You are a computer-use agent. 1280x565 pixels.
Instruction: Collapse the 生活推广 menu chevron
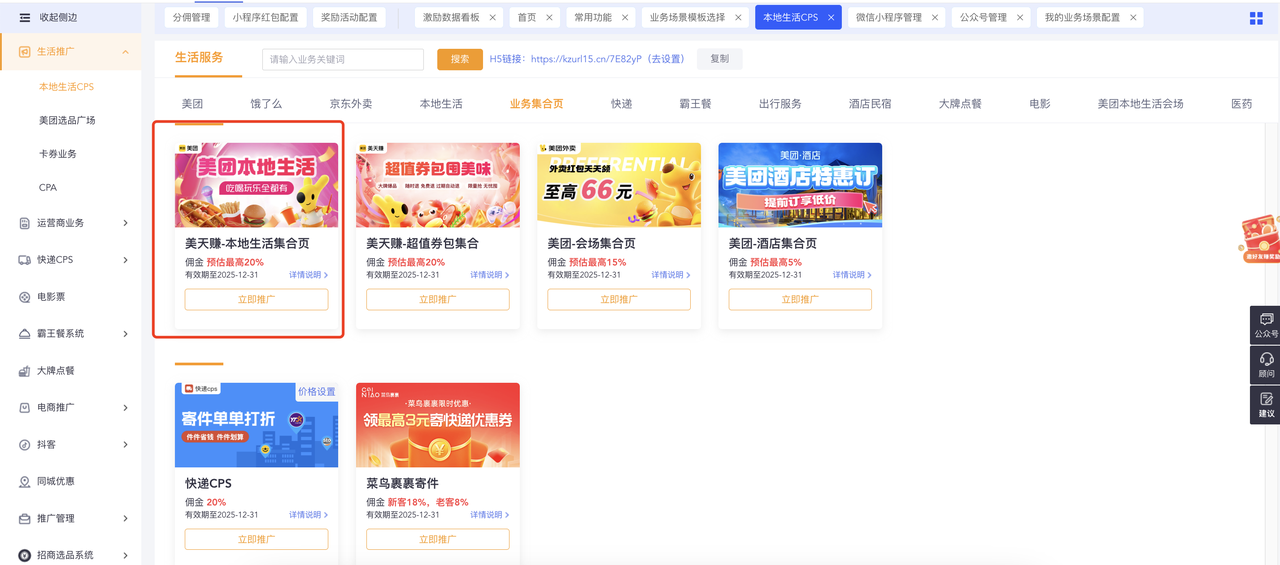125,52
